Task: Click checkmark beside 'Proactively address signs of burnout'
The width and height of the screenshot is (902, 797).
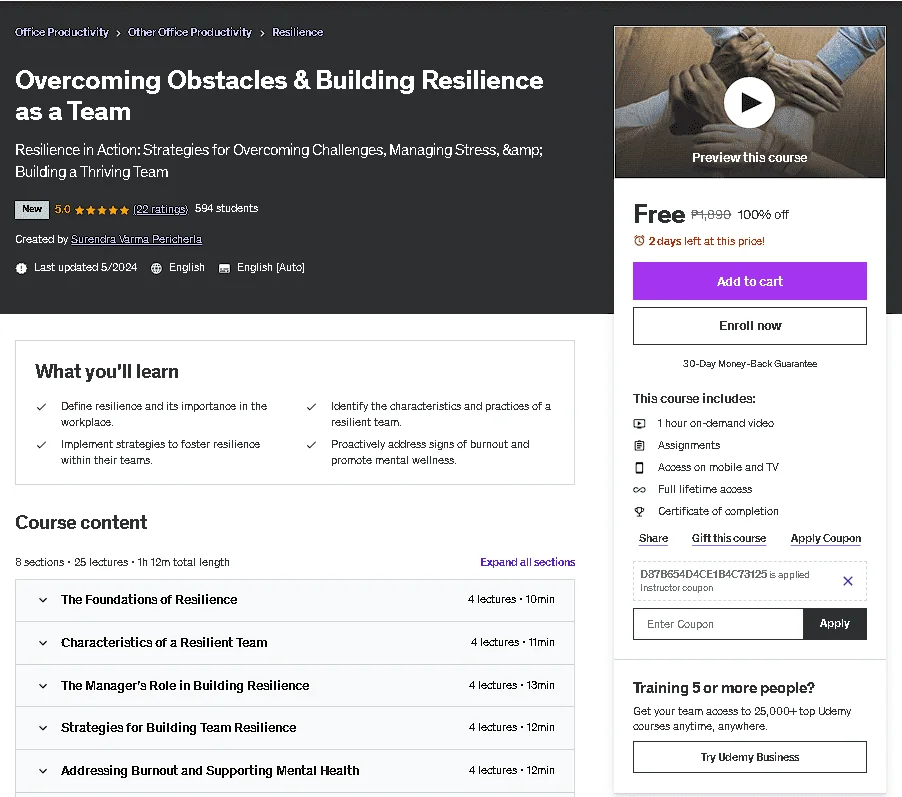Action: point(311,445)
